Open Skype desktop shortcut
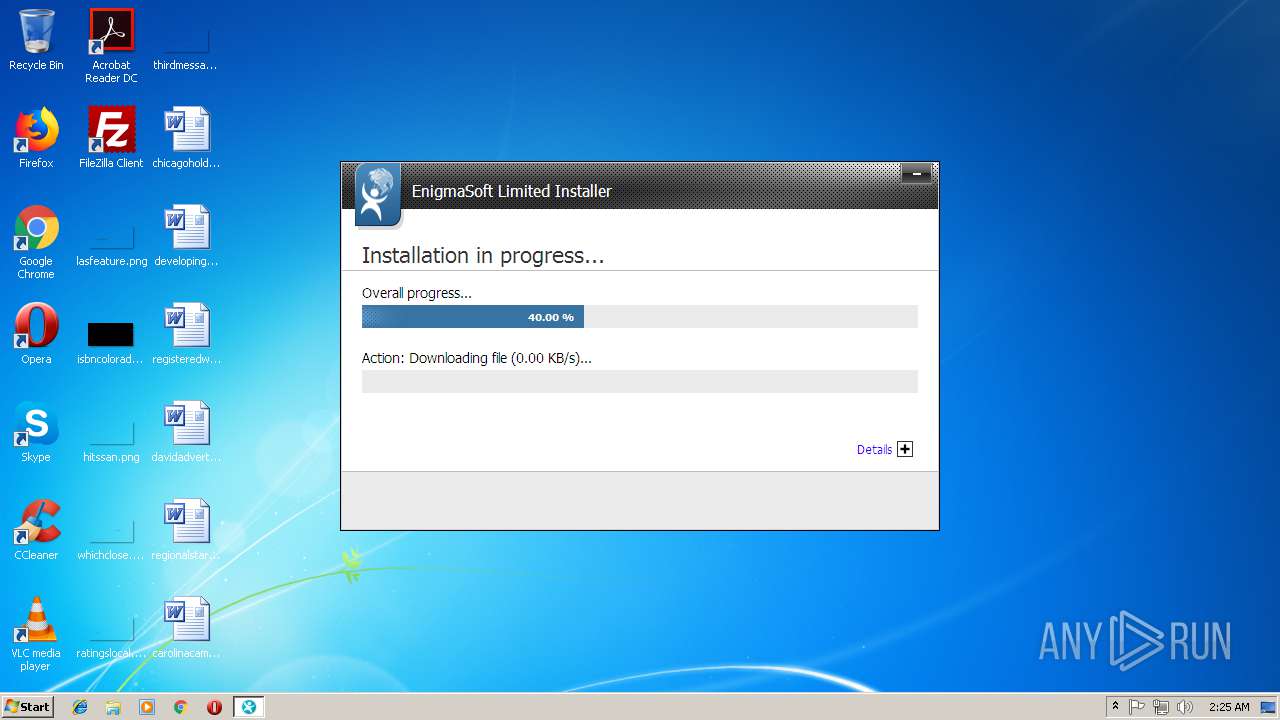The image size is (1280, 720). (x=36, y=432)
